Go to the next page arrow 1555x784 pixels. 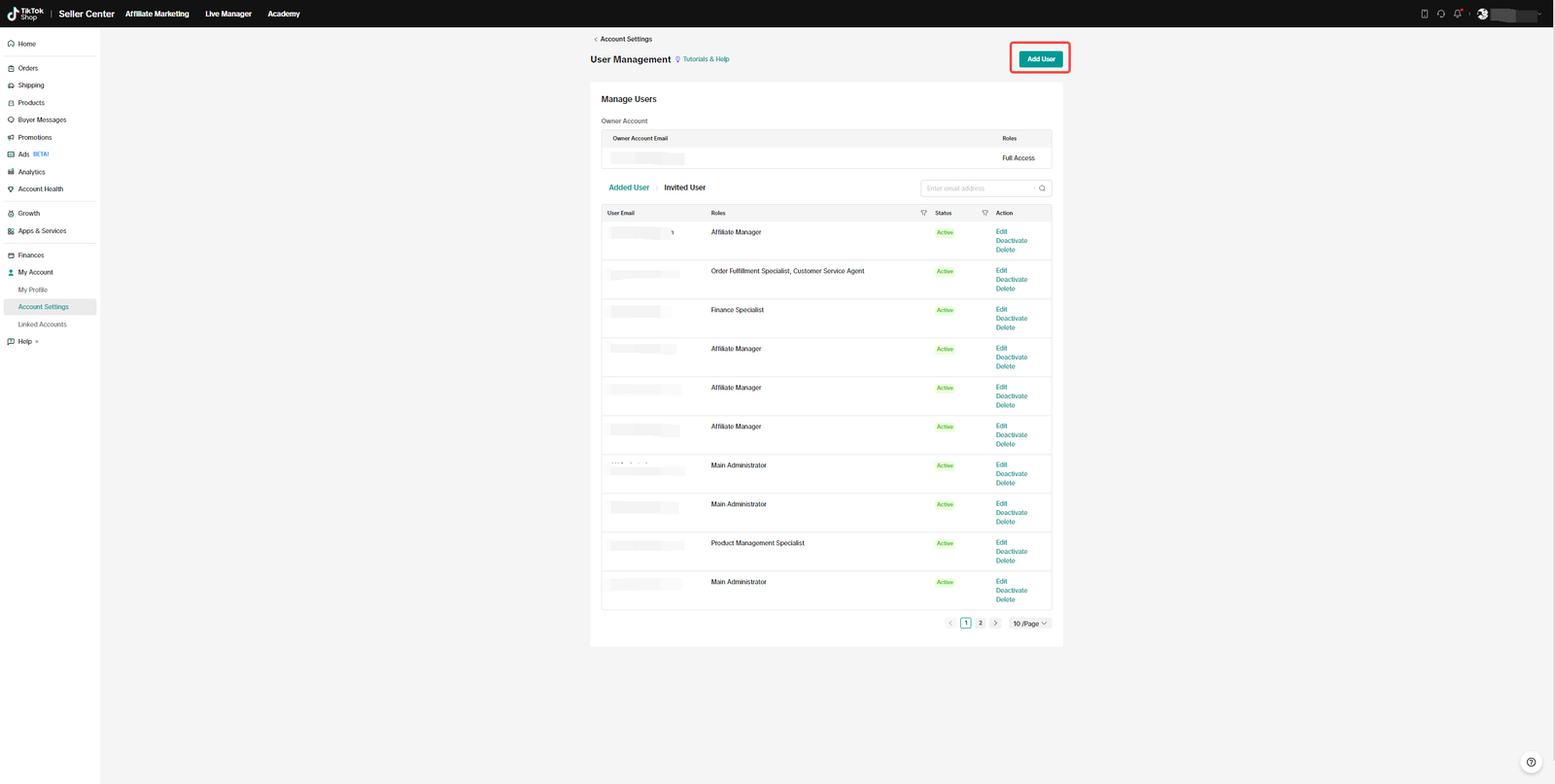point(995,624)
